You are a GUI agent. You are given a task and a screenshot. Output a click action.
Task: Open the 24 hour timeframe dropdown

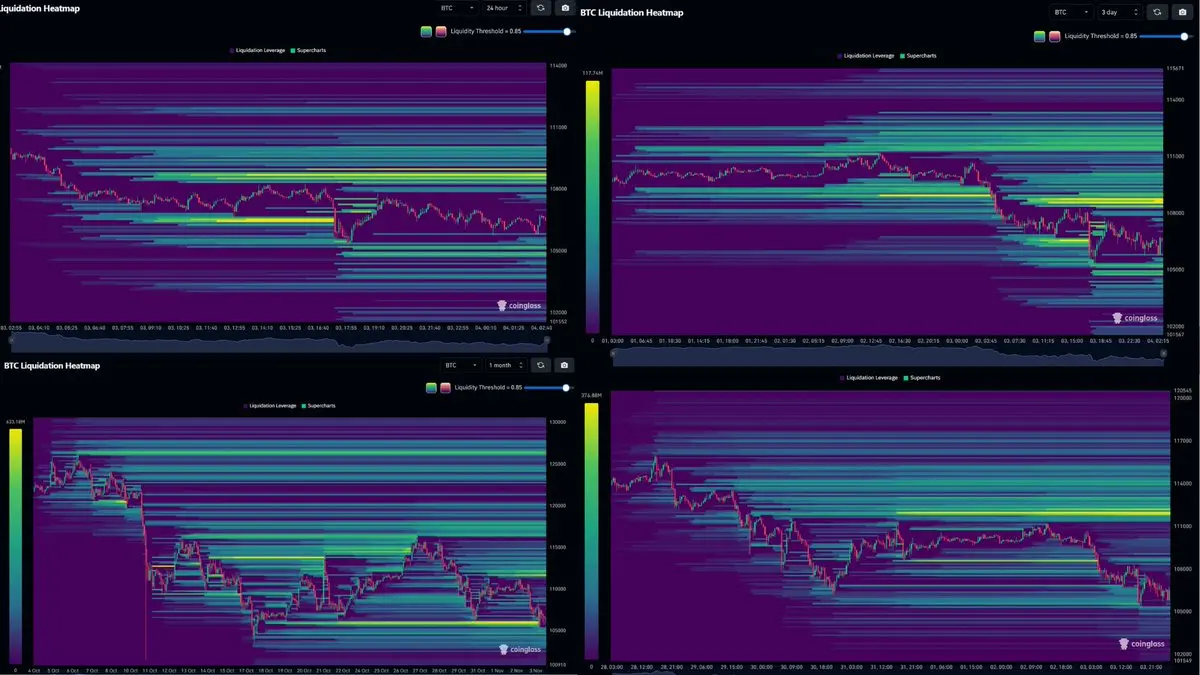[503, 8]
